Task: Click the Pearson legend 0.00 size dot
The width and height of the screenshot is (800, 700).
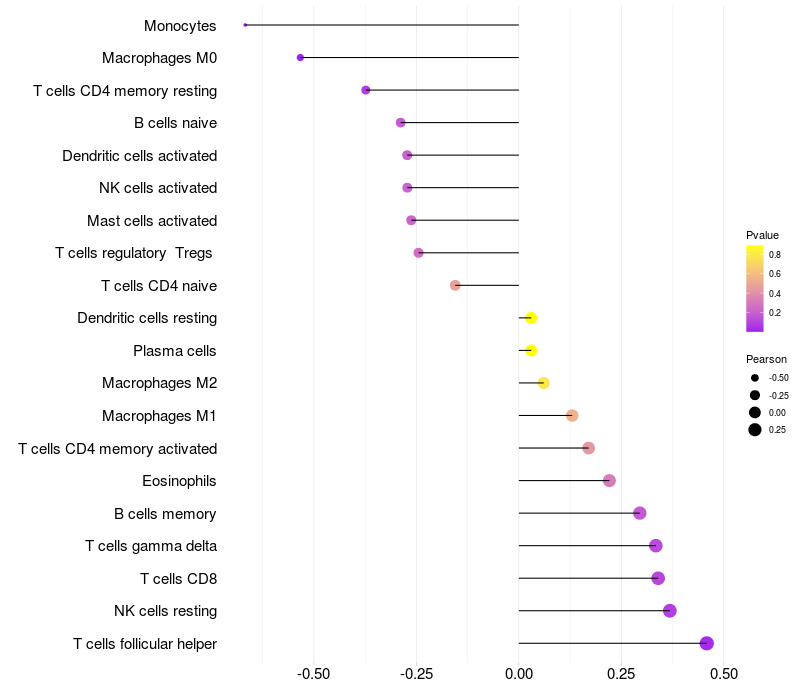Action: click(755, 412)
